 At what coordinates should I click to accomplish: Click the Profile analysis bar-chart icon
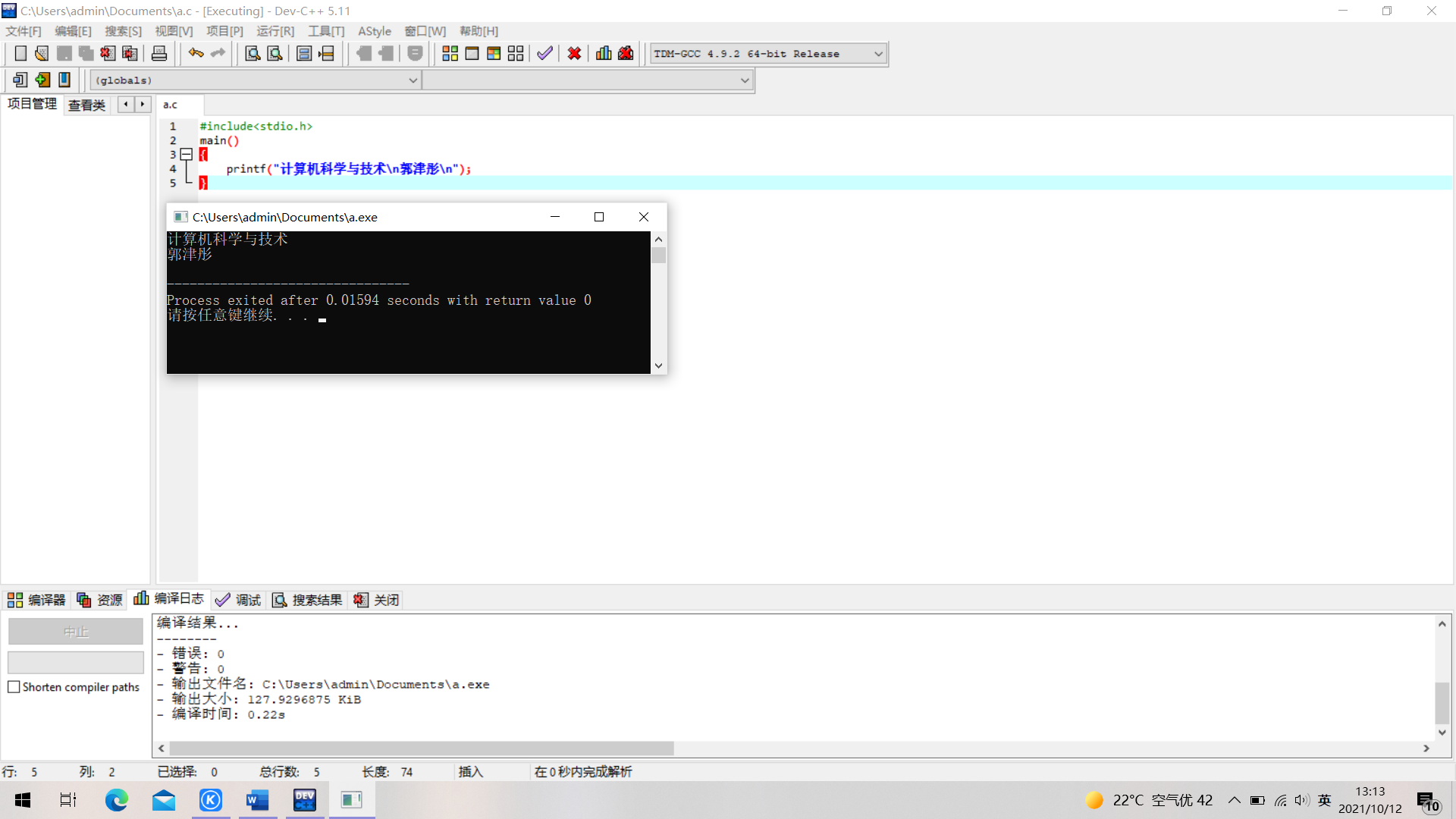pos(604,54)
